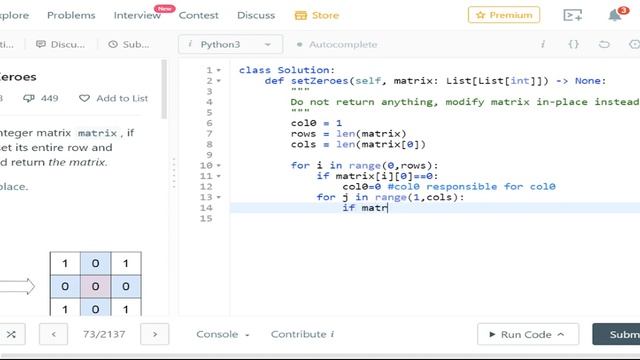Open the Interview menu item
The width and height of the screenshot is (640, 360).
pos(137,16)
